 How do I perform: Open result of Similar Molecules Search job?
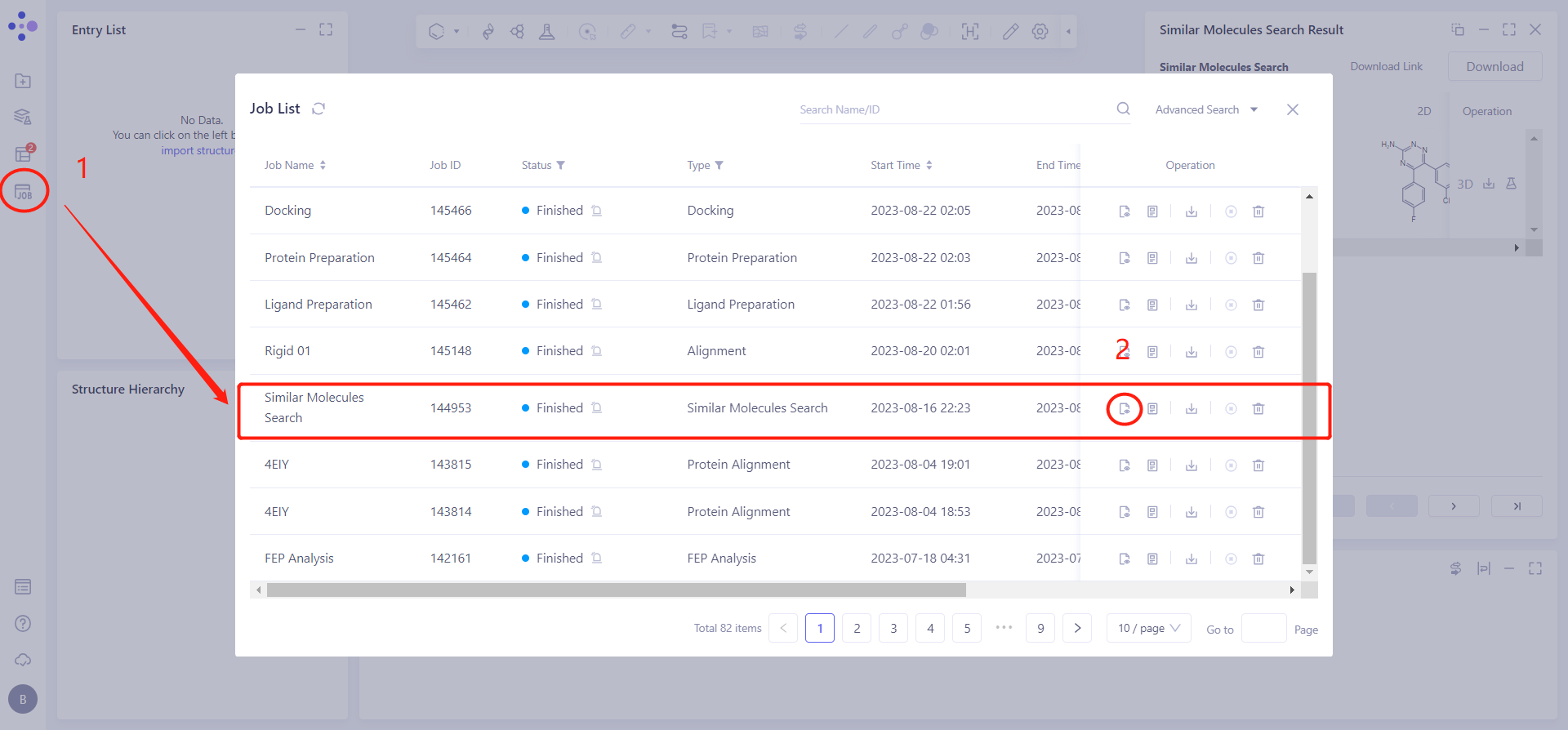pyautogui.click(x=1125, y=408)
